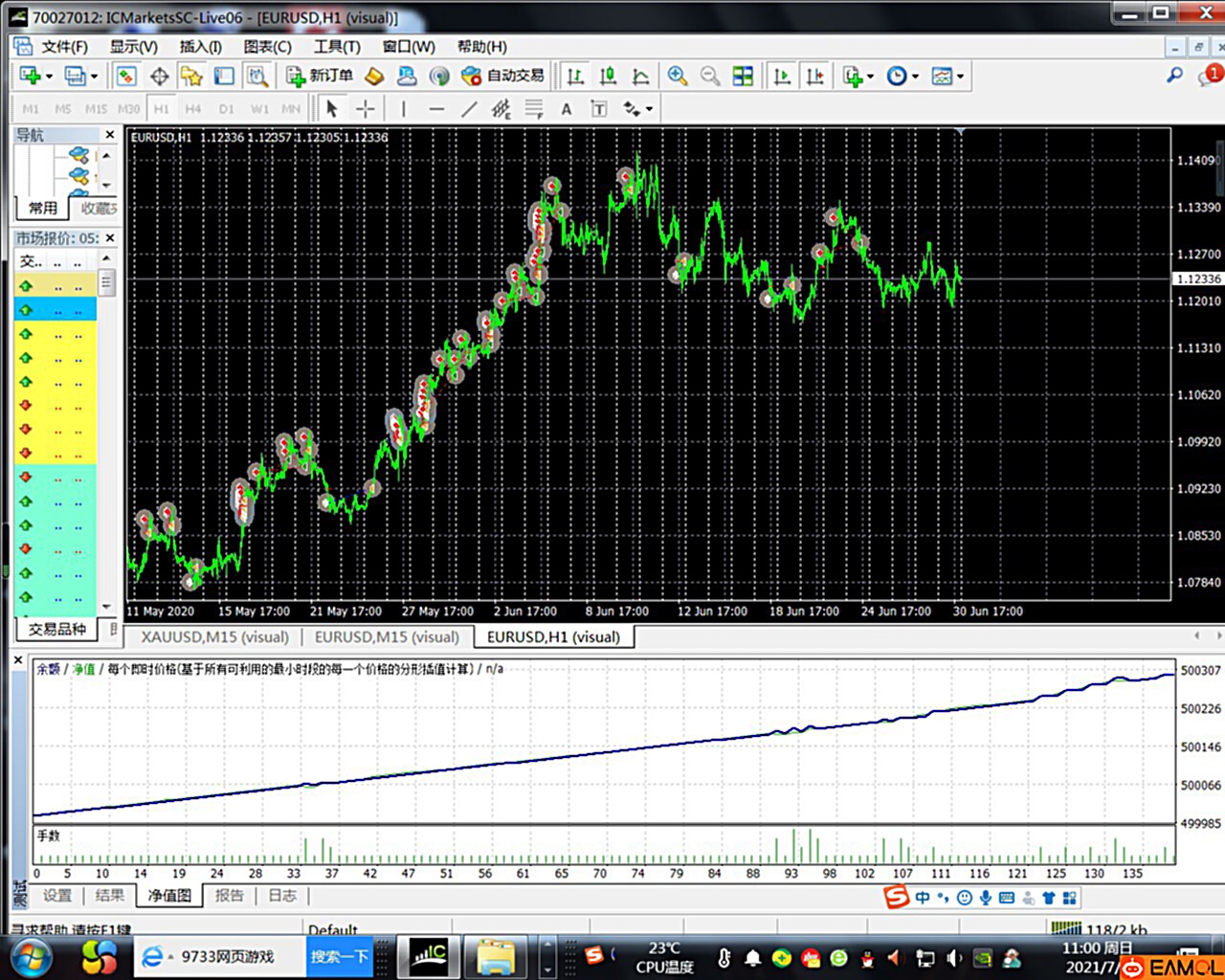This screenshot has height=980, width=1225.
Task: Pick the horizontal line drawing tool
Action: pos(436,109)
